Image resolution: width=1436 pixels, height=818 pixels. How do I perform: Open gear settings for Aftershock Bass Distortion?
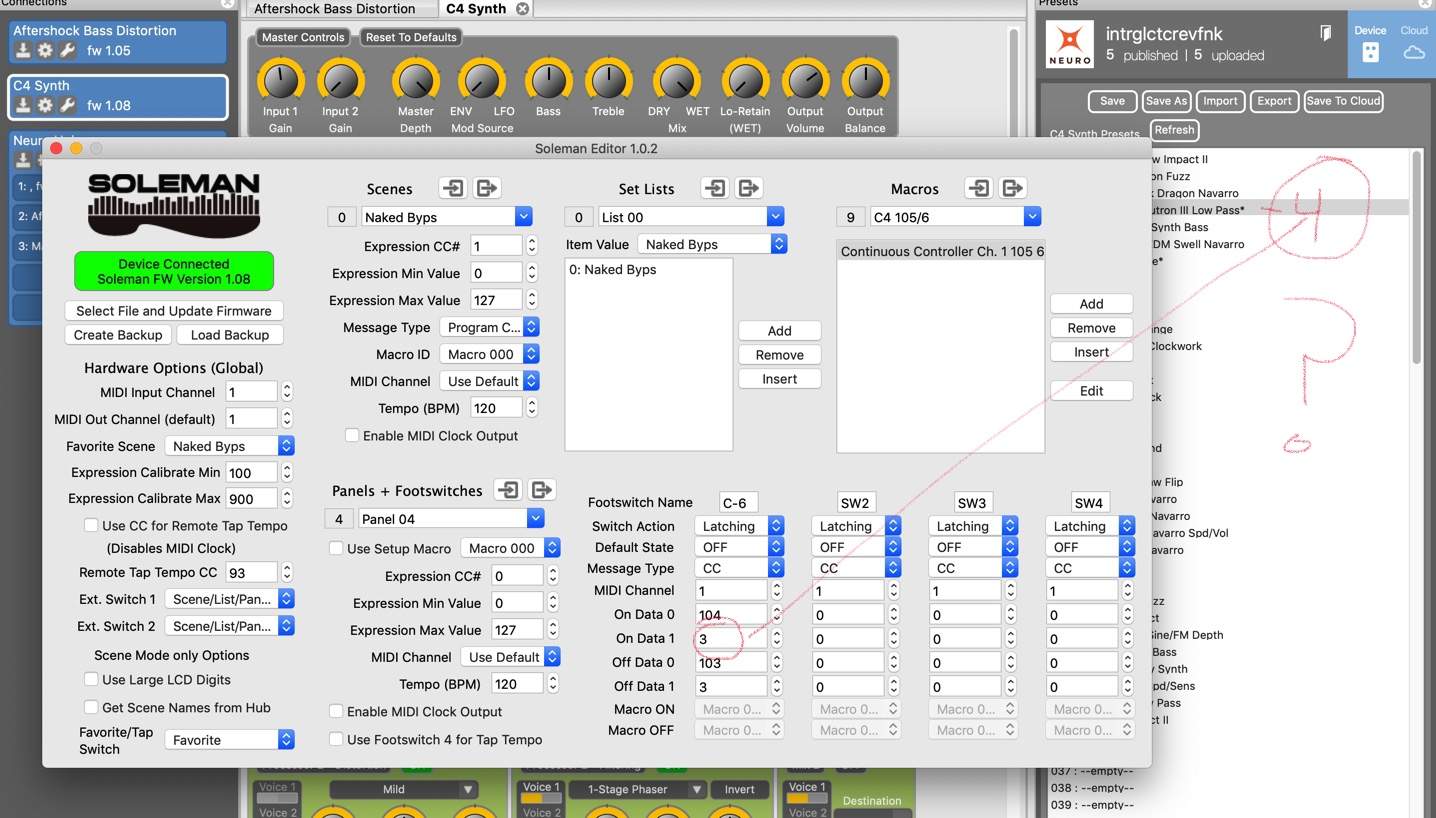coord(45,50)
